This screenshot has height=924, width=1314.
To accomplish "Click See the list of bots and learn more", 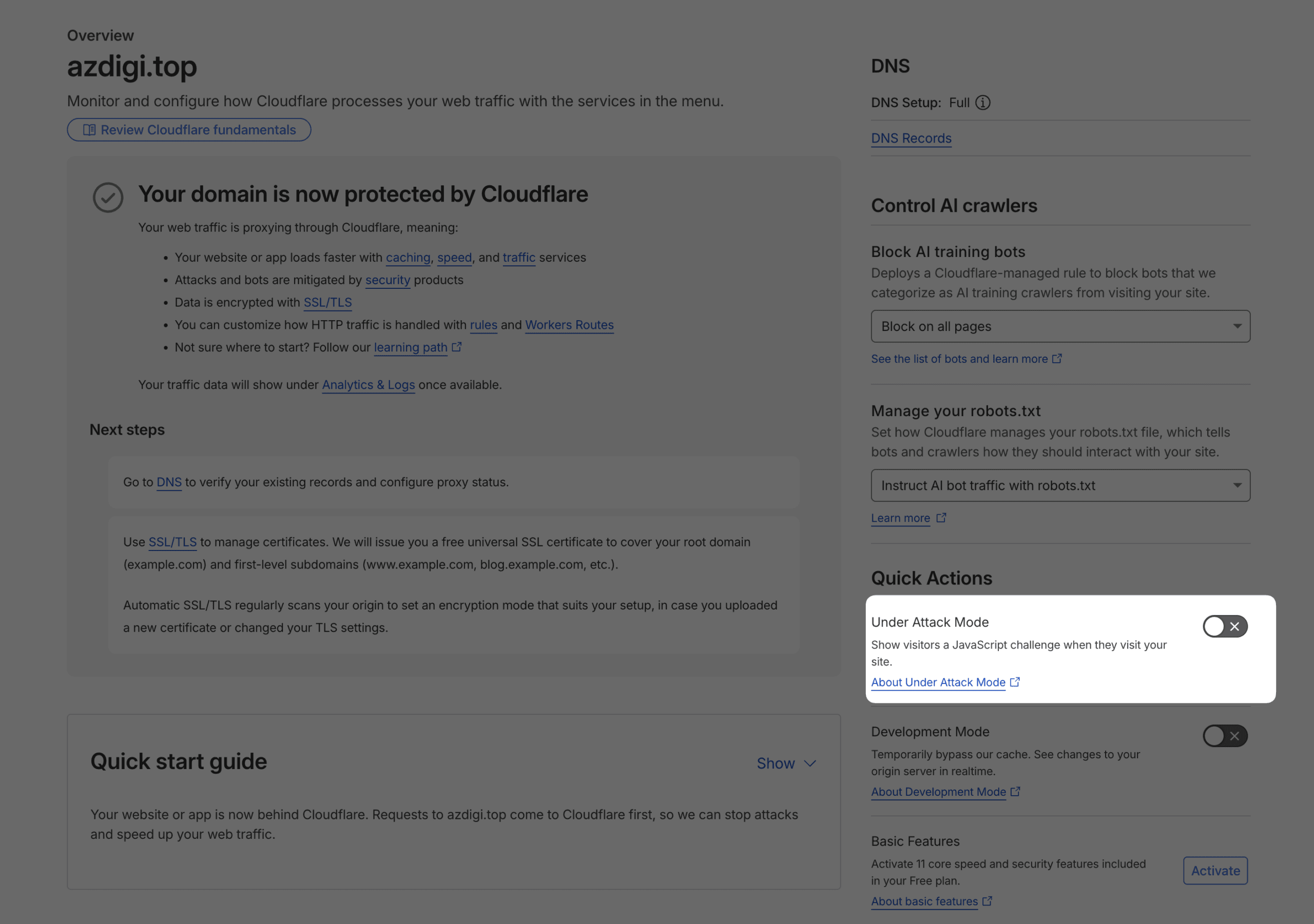I will pyautogui.click(x=961, y=359).
